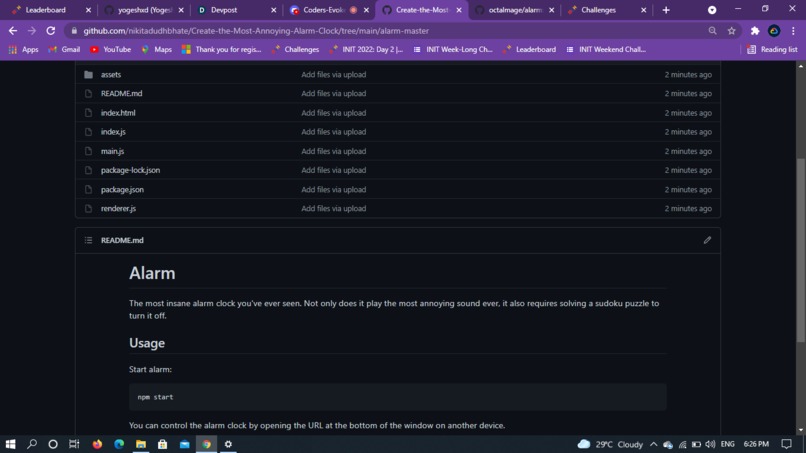Screen dimensions: 806x453
Task: Open the package.json file
Action: [x=122, y=189]
